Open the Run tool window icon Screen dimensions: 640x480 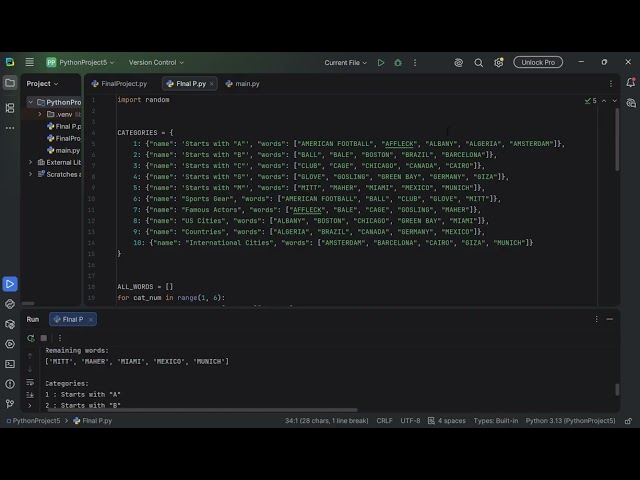click(x=10, y=284)
